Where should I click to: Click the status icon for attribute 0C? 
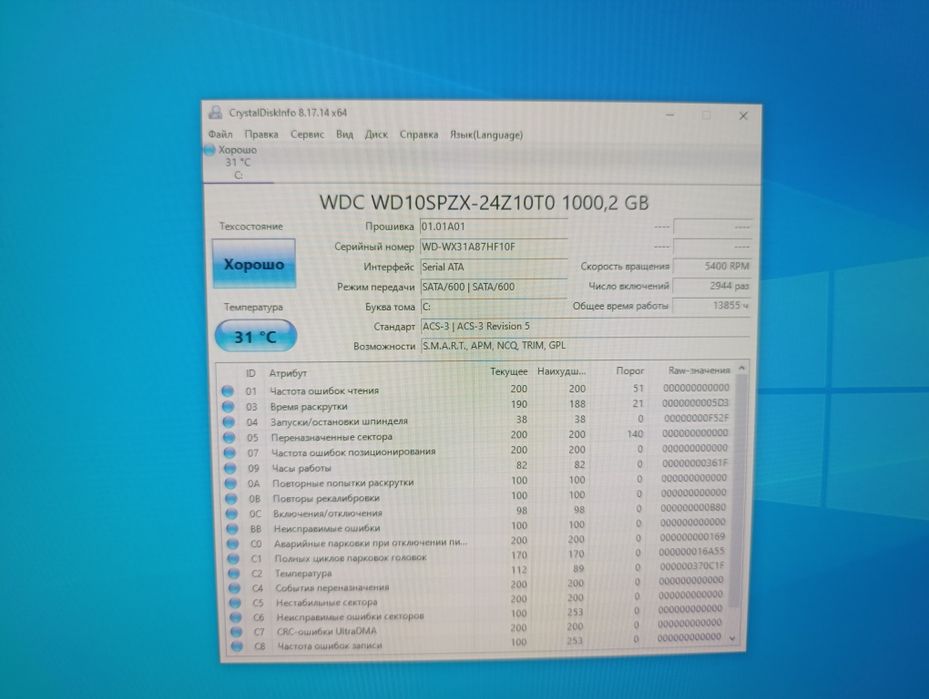(232, 514)
